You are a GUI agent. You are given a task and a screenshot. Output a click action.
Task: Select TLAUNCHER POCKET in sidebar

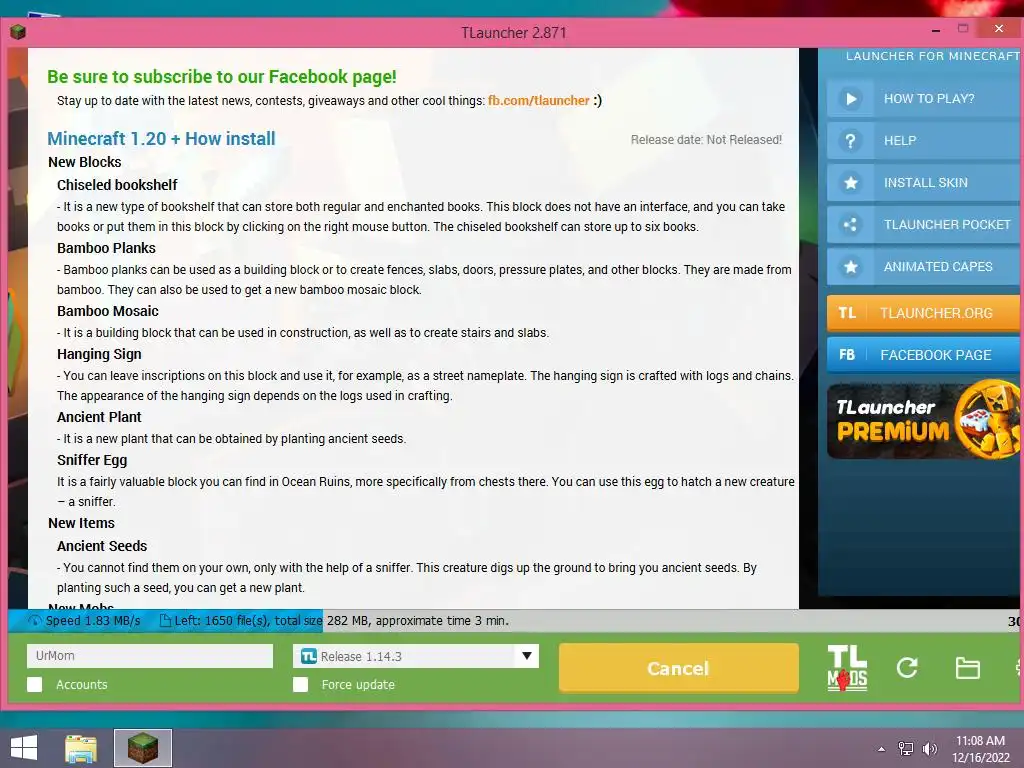923,225
